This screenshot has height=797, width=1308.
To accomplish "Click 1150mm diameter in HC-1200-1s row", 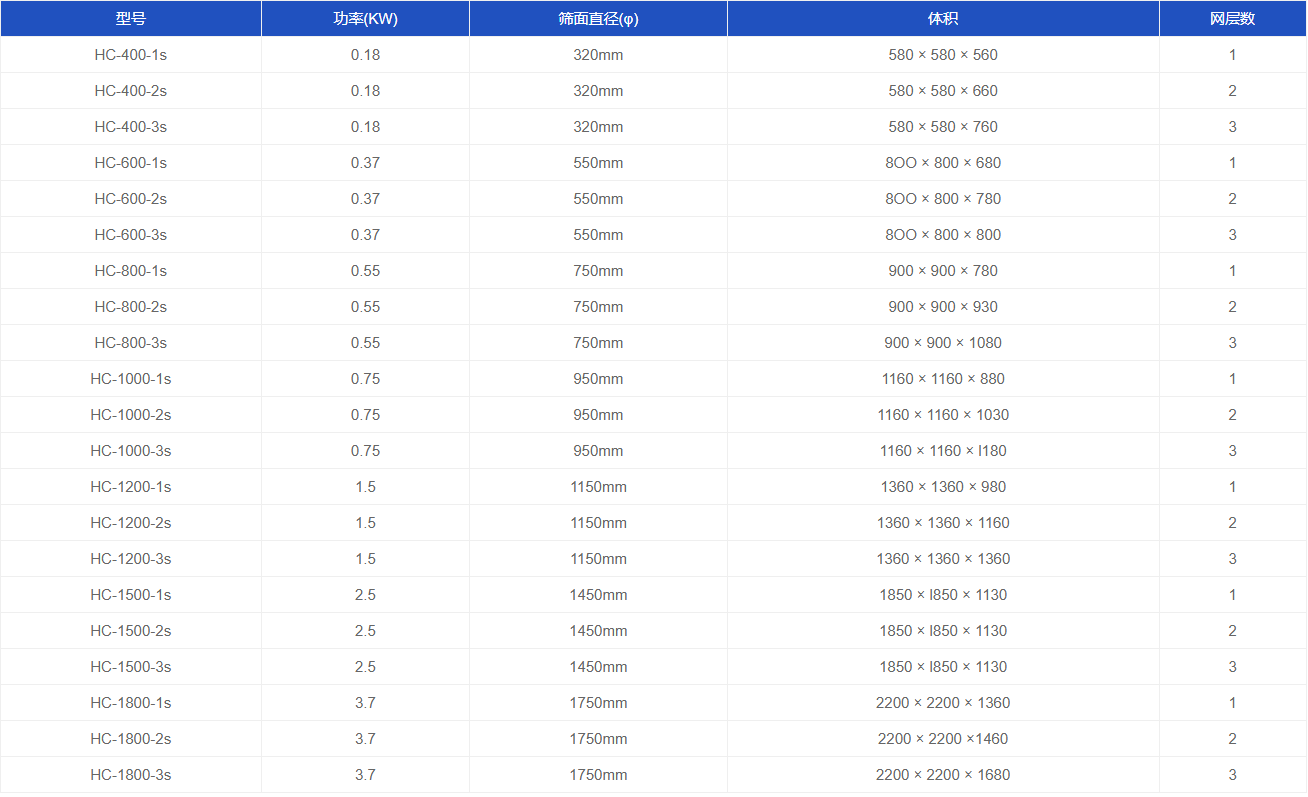I will (599, 487).
